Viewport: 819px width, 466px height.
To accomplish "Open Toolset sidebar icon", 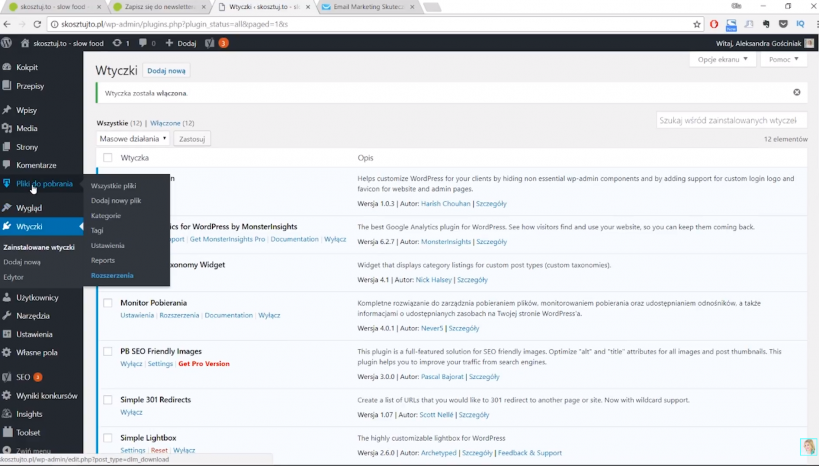I will point(7,432).
